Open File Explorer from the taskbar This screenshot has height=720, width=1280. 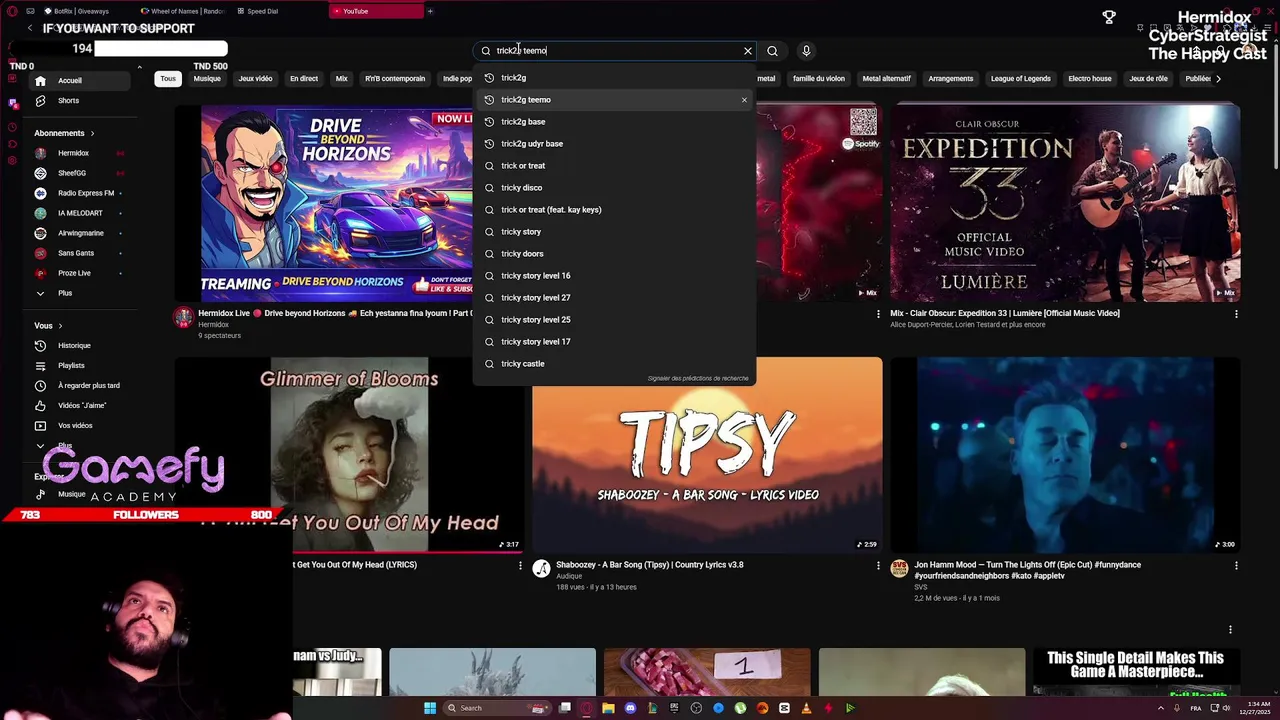coord(608,708)
